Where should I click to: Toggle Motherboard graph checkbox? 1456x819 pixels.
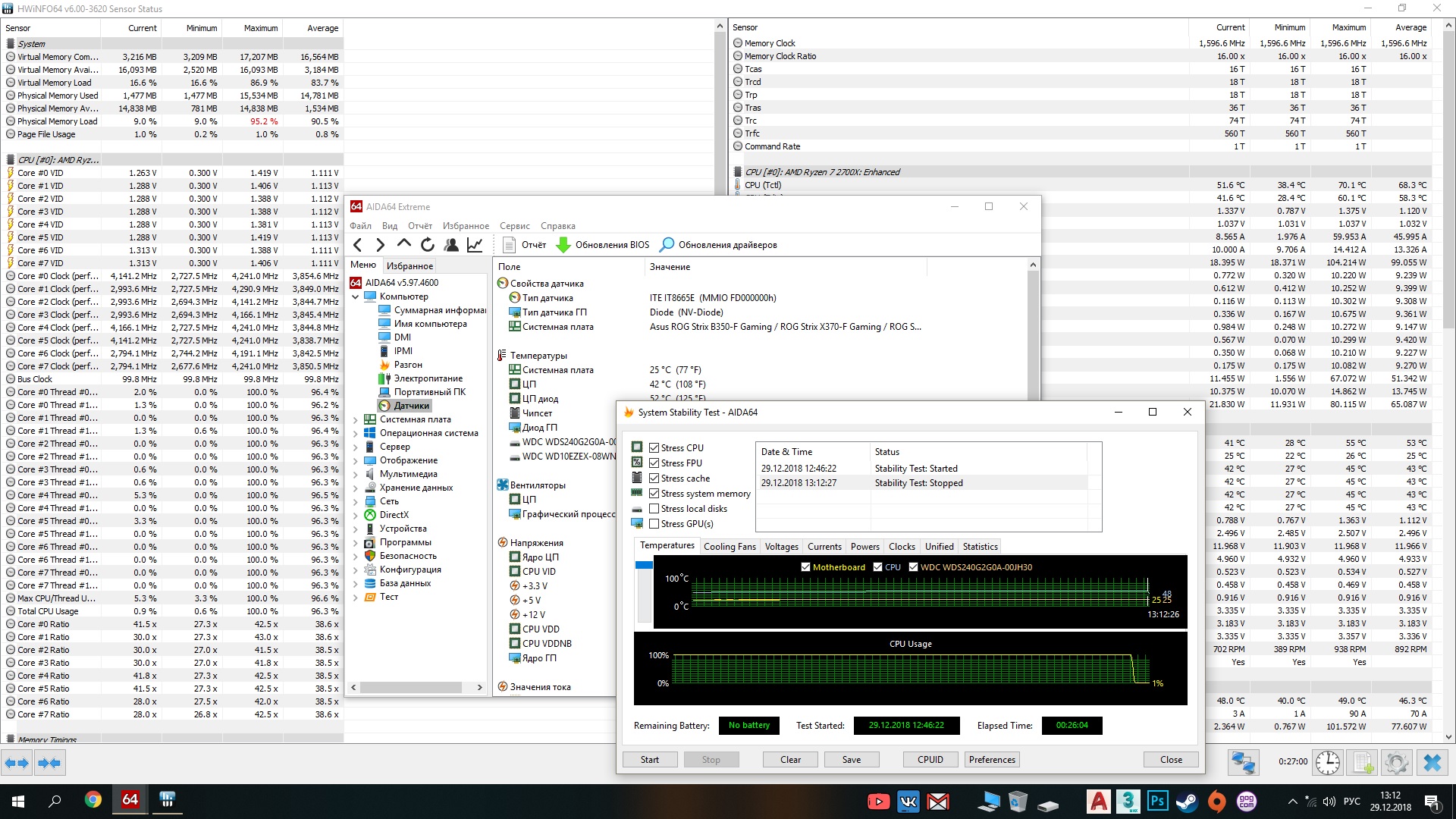(805, 567)
